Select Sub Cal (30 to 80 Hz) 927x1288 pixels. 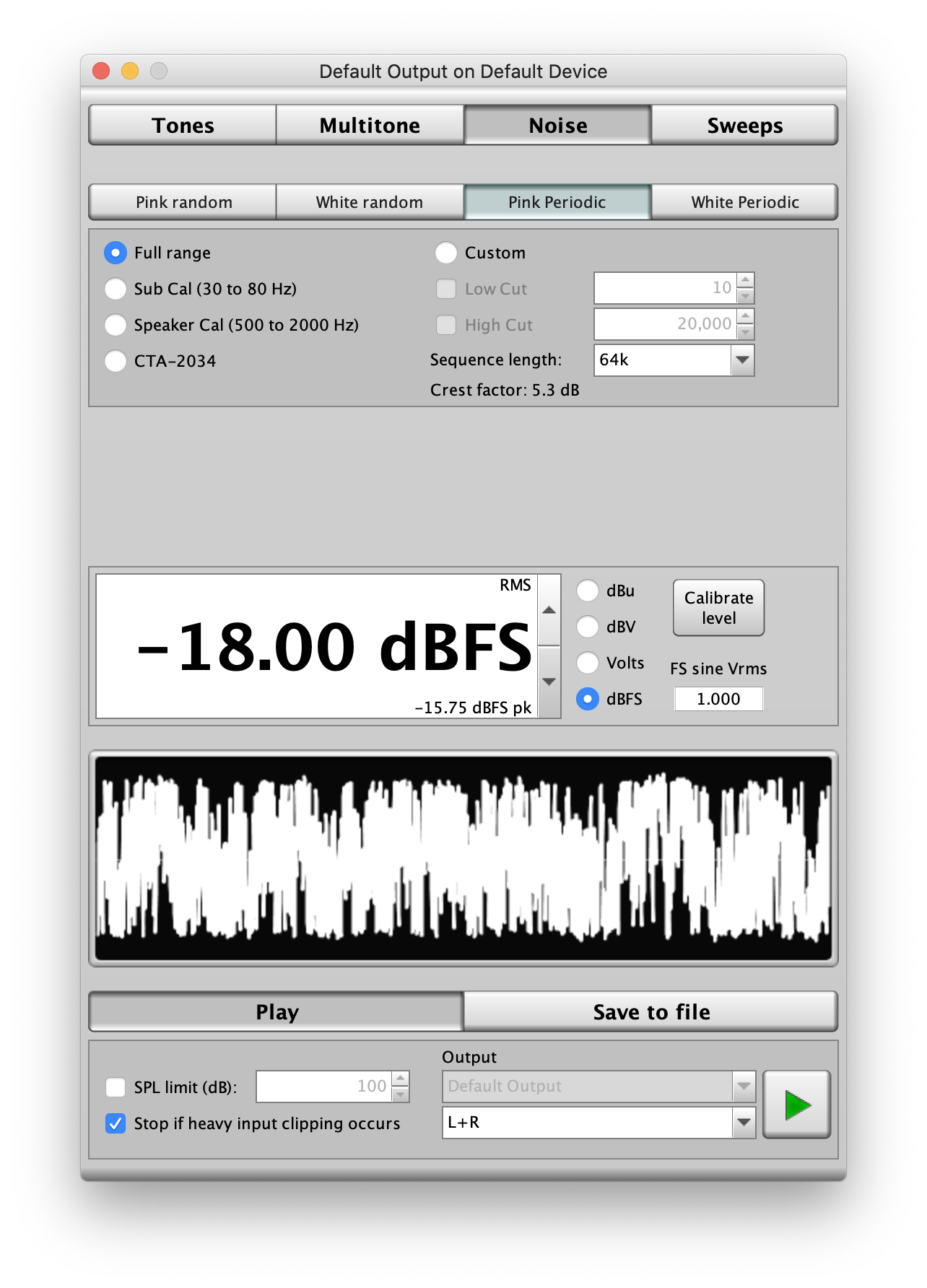116,289
